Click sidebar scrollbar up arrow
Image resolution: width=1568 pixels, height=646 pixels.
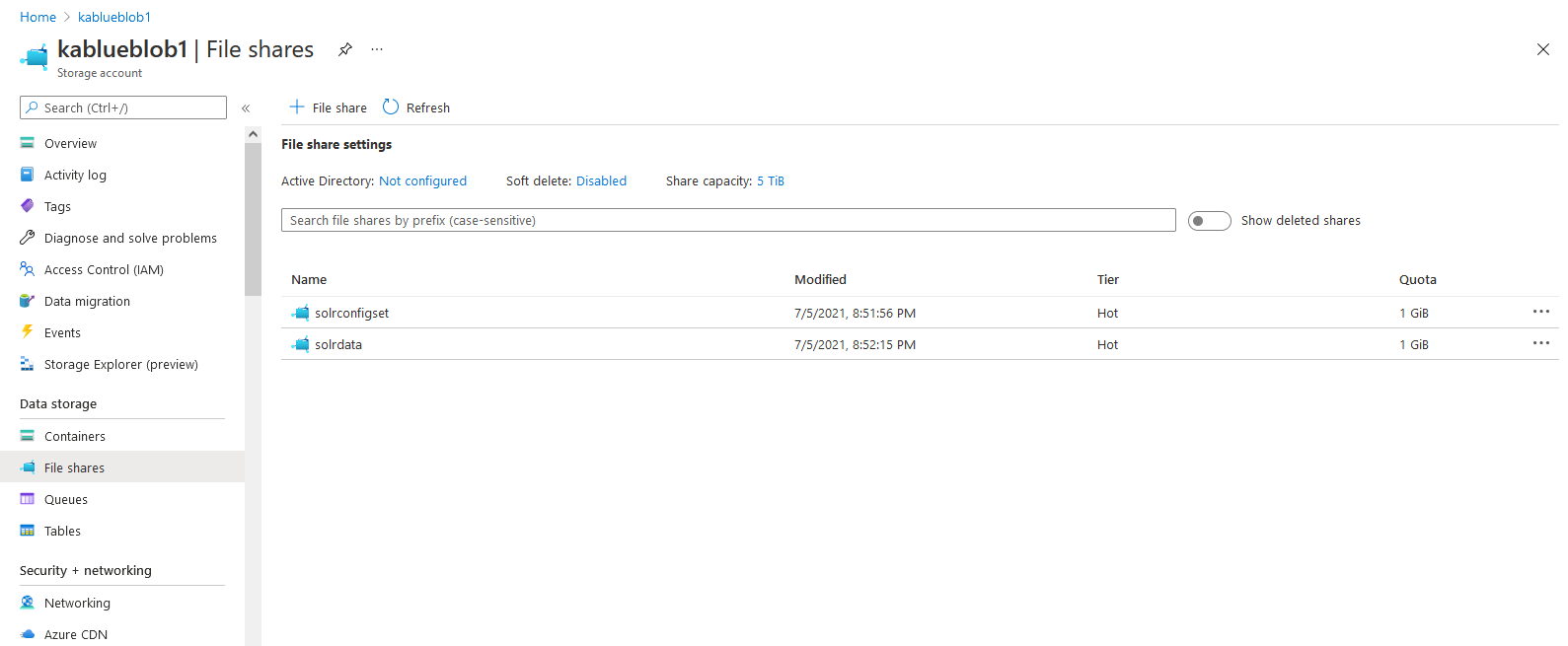(x=253, y=134)
